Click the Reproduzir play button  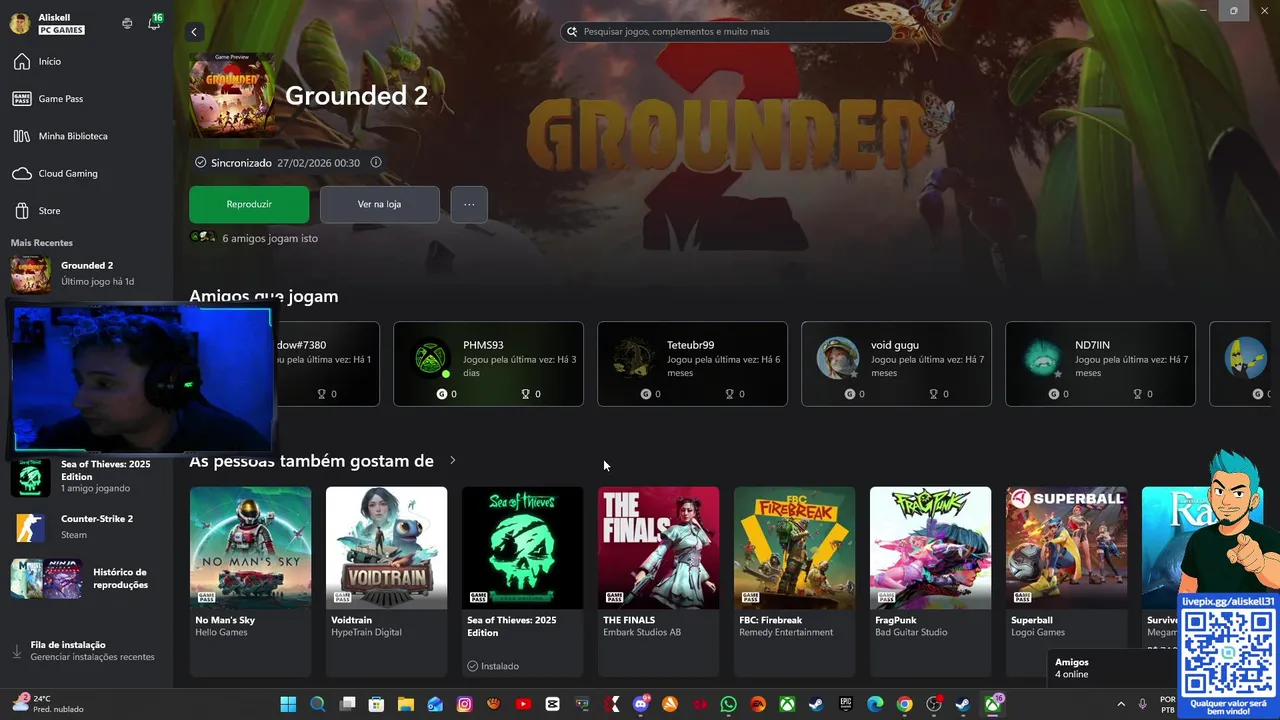249,204
